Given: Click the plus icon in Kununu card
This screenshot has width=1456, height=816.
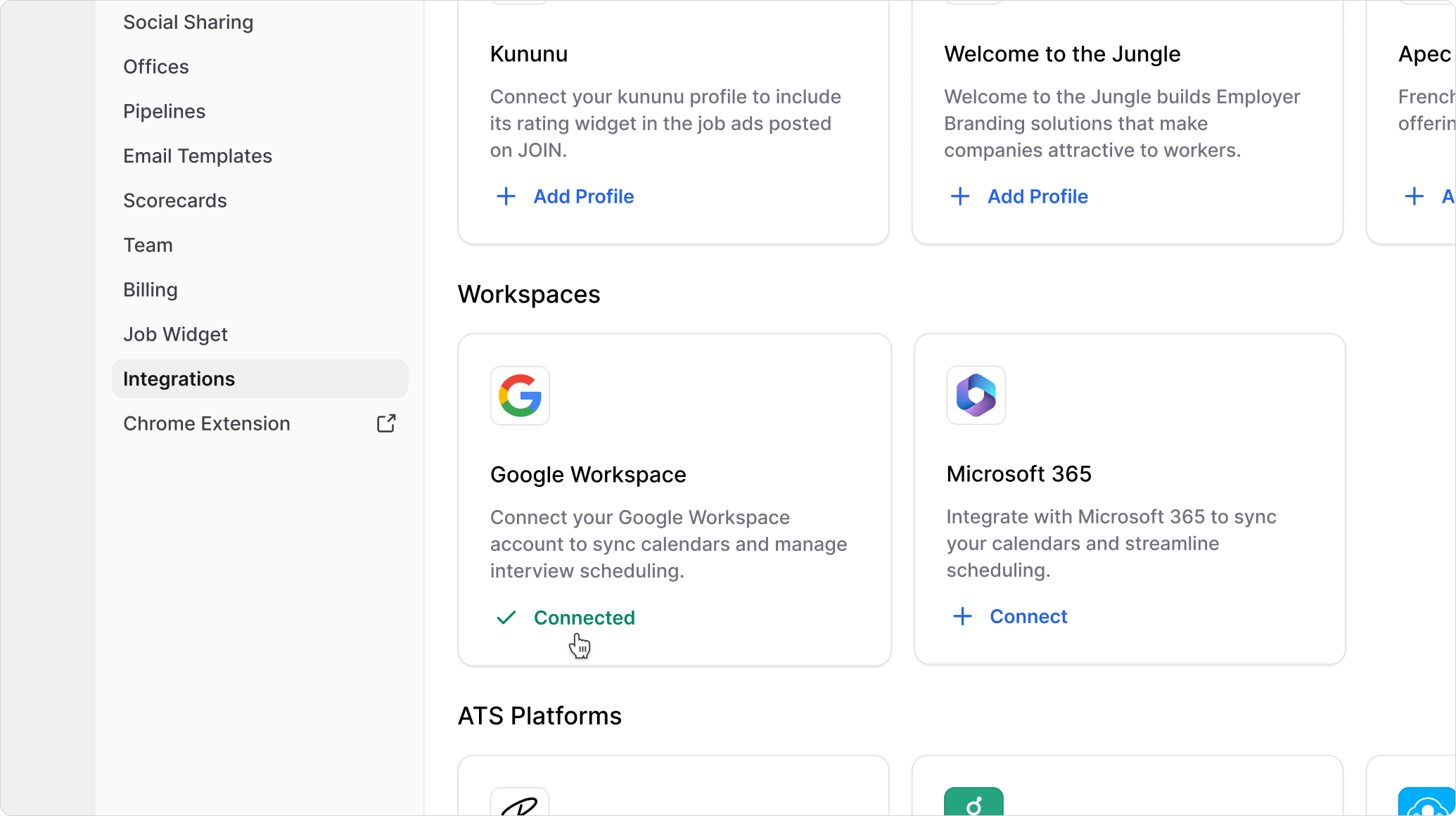Looking at the screenshot, I should point(506,196).
